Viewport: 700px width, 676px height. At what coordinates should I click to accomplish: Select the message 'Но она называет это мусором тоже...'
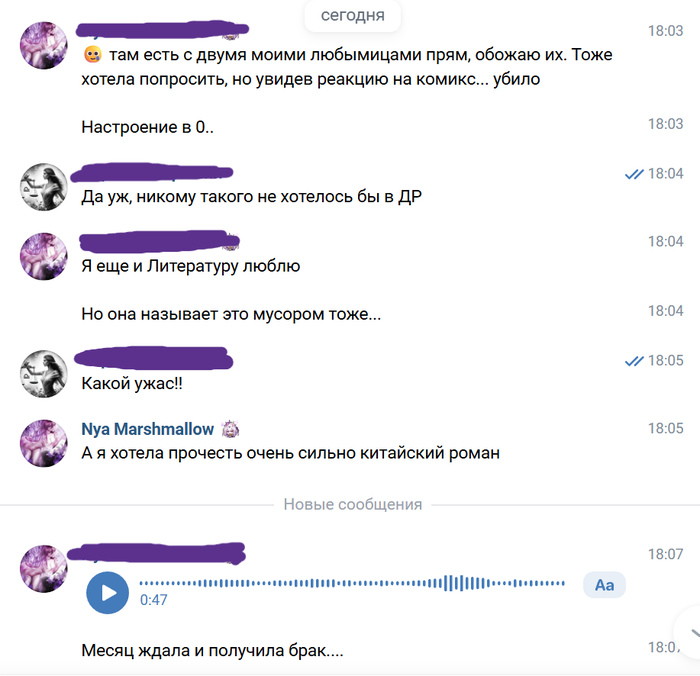tap(231, 314)
